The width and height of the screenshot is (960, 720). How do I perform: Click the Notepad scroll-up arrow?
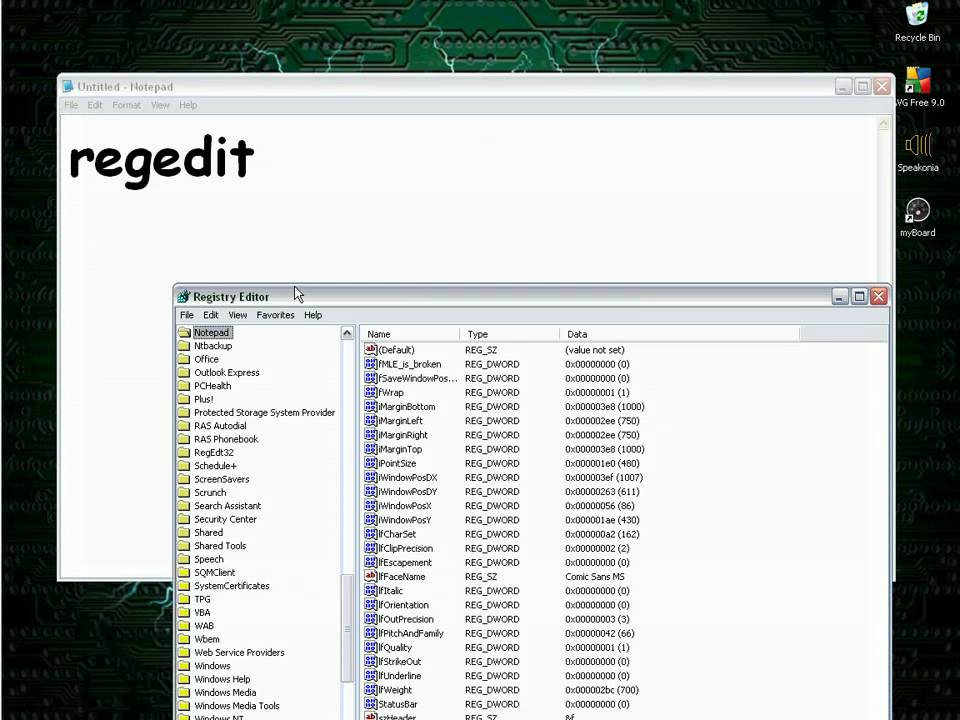pyautogui.click(x=883, y=124)
